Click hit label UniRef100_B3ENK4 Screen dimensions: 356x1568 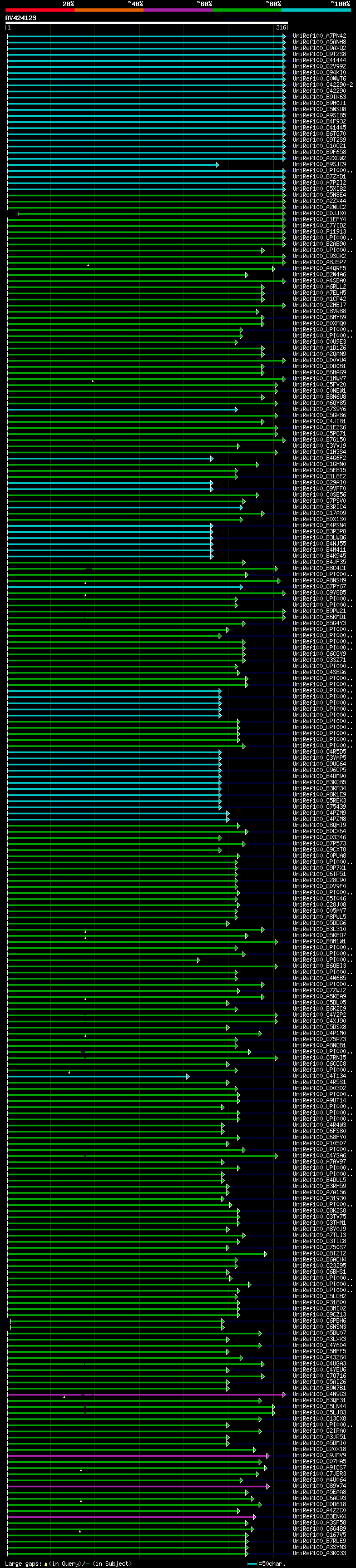(319, 1516)
